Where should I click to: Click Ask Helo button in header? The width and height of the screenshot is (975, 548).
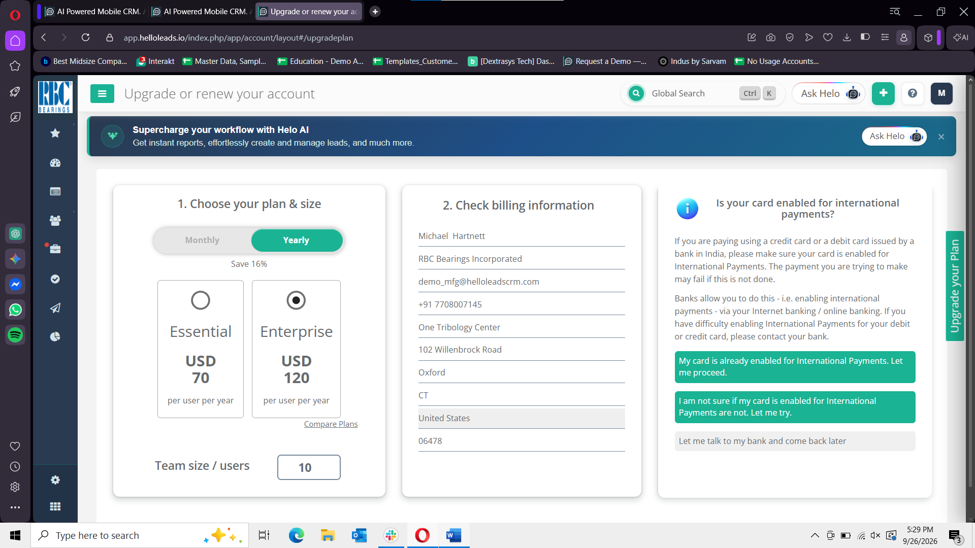(x=829, y=93)
